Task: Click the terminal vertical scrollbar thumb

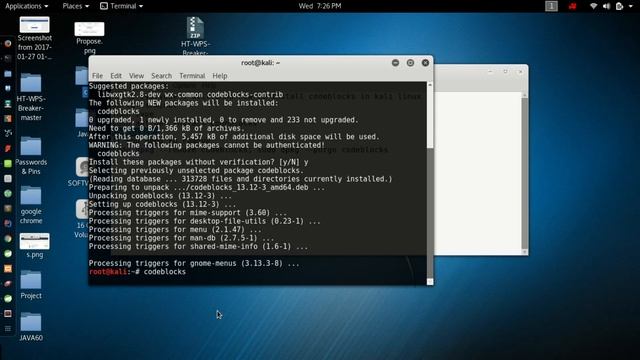Action: pos(430,212)
